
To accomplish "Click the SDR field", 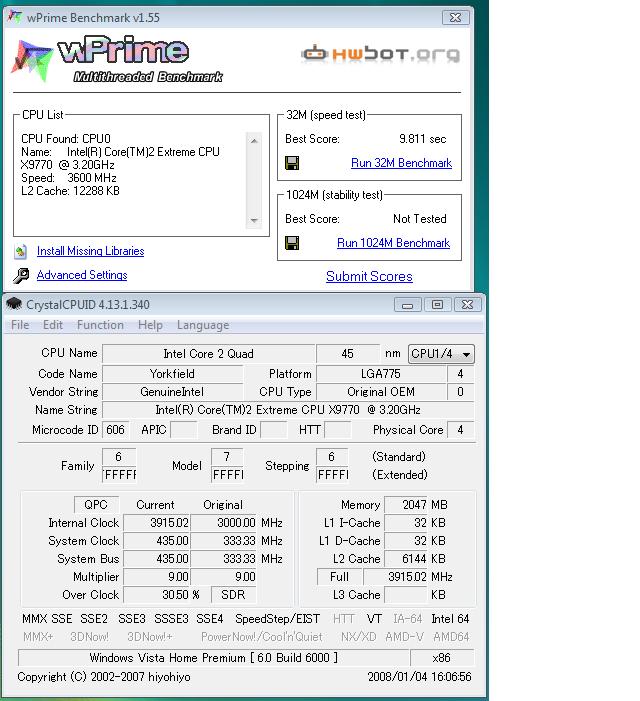I will click(x=233, y=595).
